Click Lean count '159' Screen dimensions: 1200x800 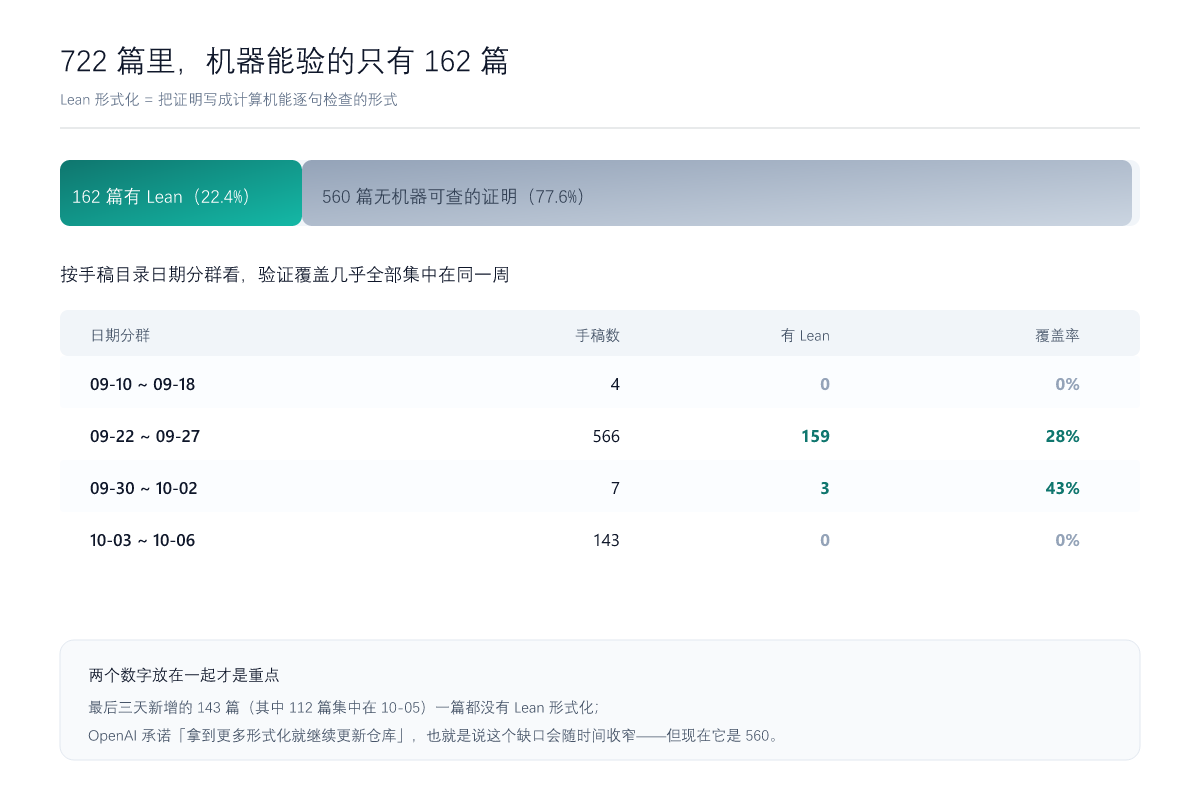pyautogui.click(x=815, y=436)
